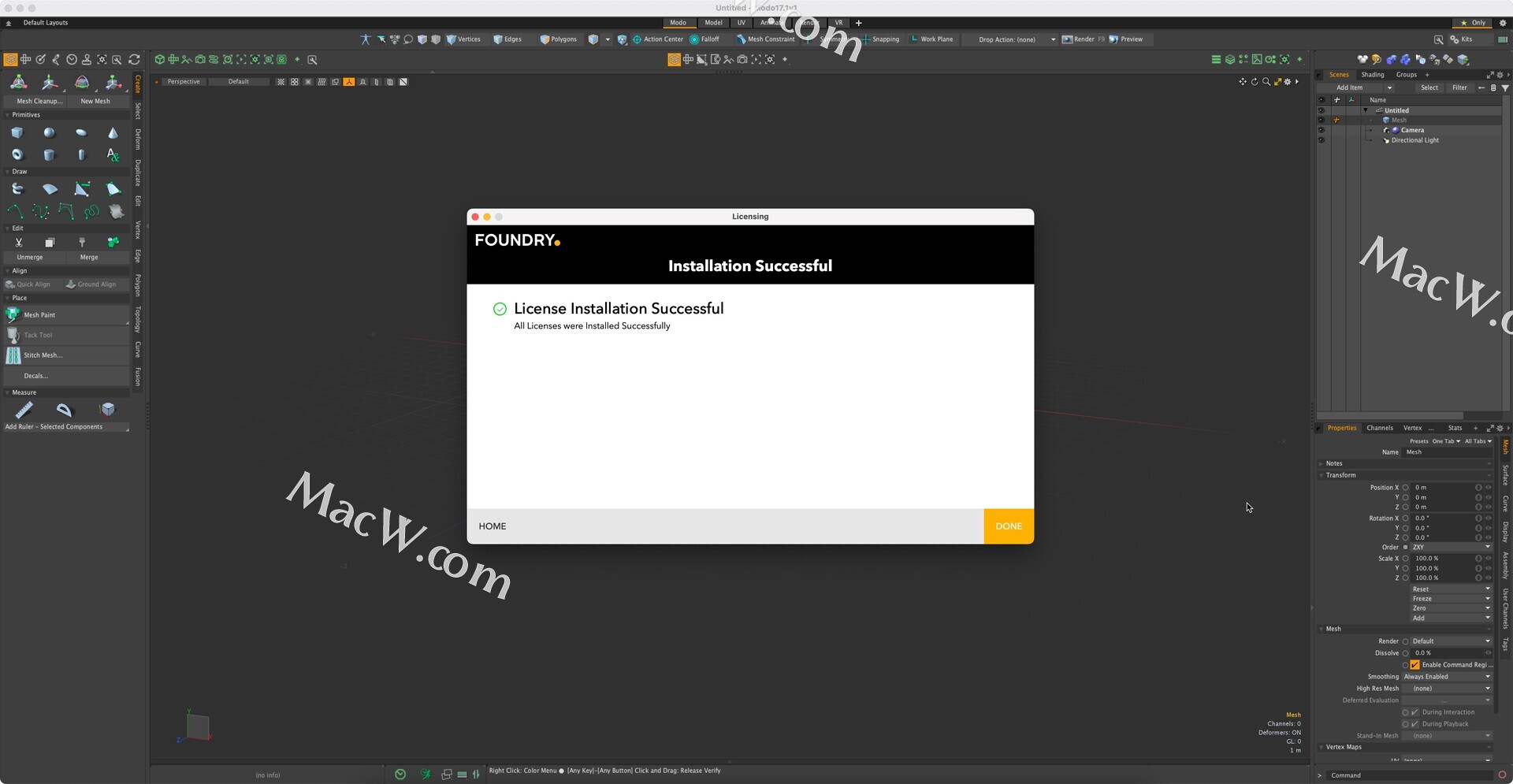Click the Unmerge button
The height and width of the screenshot is (784, 1513).
click(x=30, y=257)
